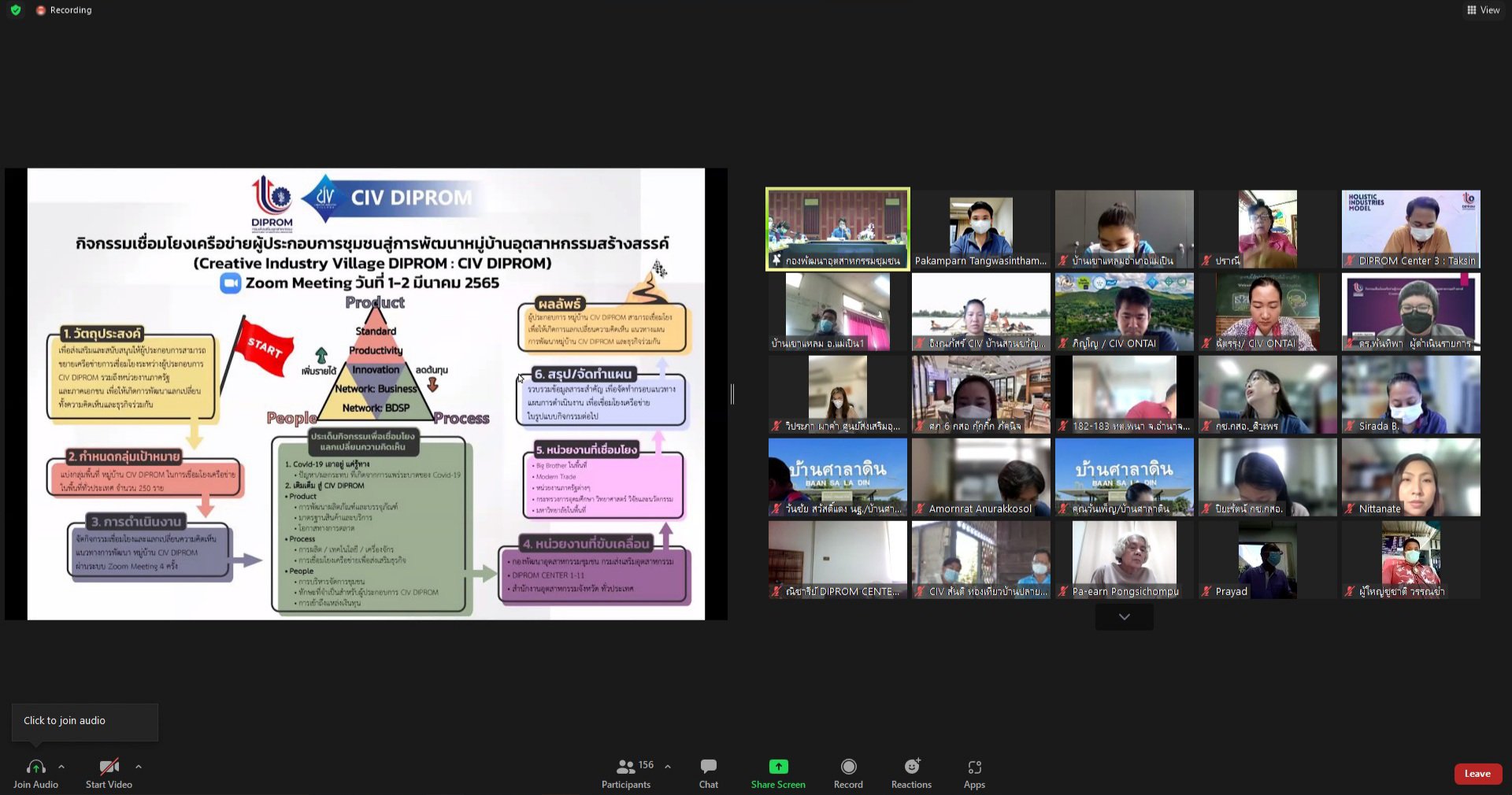Screen dimensions: 1512x795
Task: Open the Participants panel
Action: tap(626, 774)
